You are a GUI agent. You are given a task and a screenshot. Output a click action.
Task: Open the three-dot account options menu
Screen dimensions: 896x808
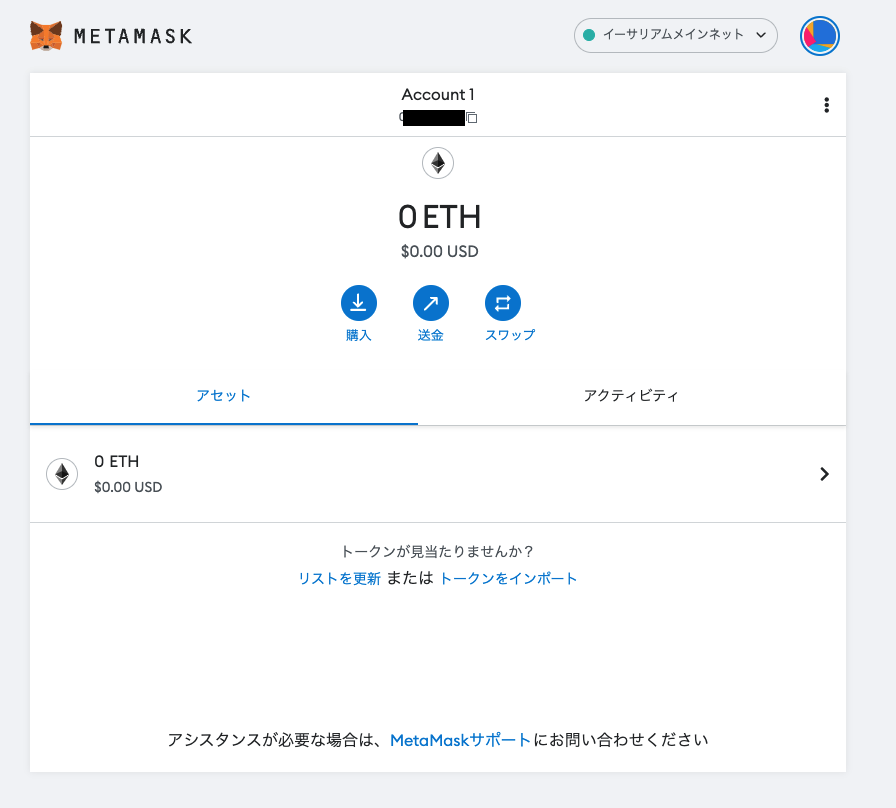(826, 105)
